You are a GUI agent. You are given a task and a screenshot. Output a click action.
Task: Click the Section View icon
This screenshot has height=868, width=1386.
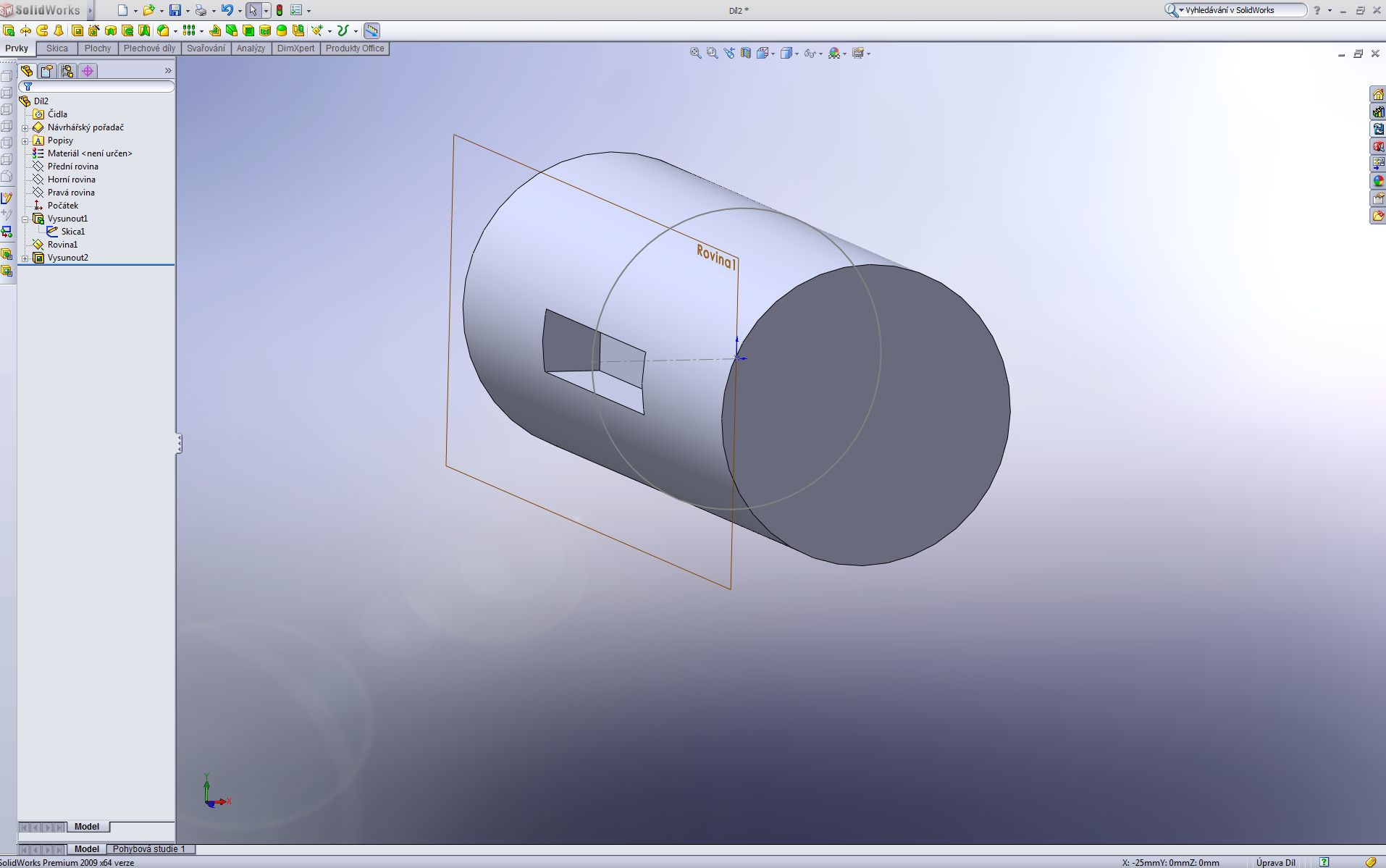(x=745, y=53)
